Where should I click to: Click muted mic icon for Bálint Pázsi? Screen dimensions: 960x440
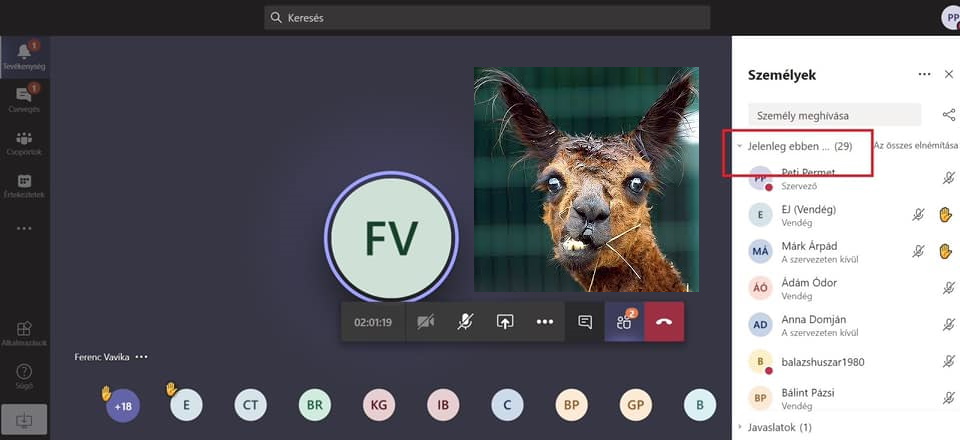point(948,398)
